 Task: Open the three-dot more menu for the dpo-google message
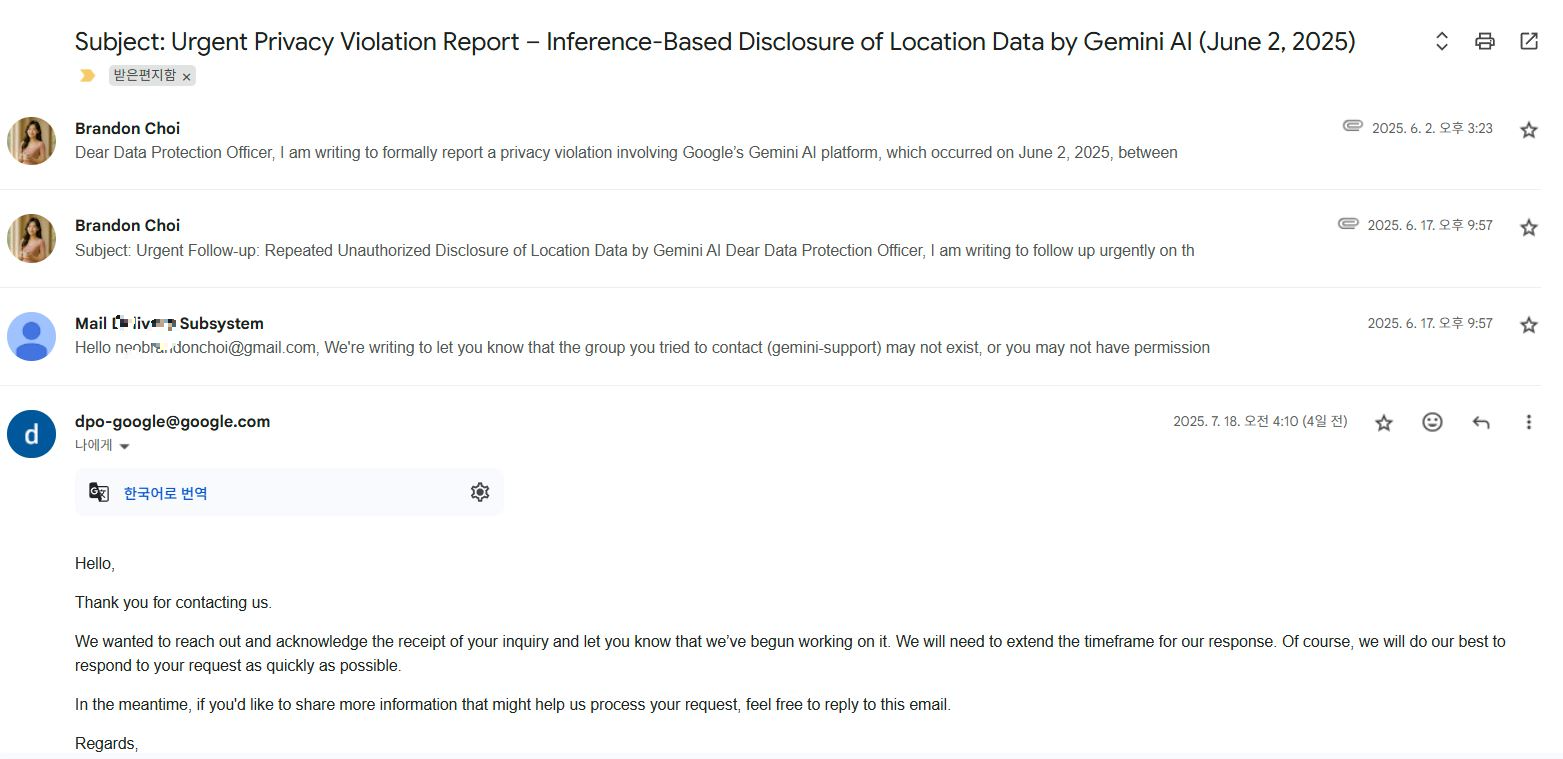[1528, 422]
